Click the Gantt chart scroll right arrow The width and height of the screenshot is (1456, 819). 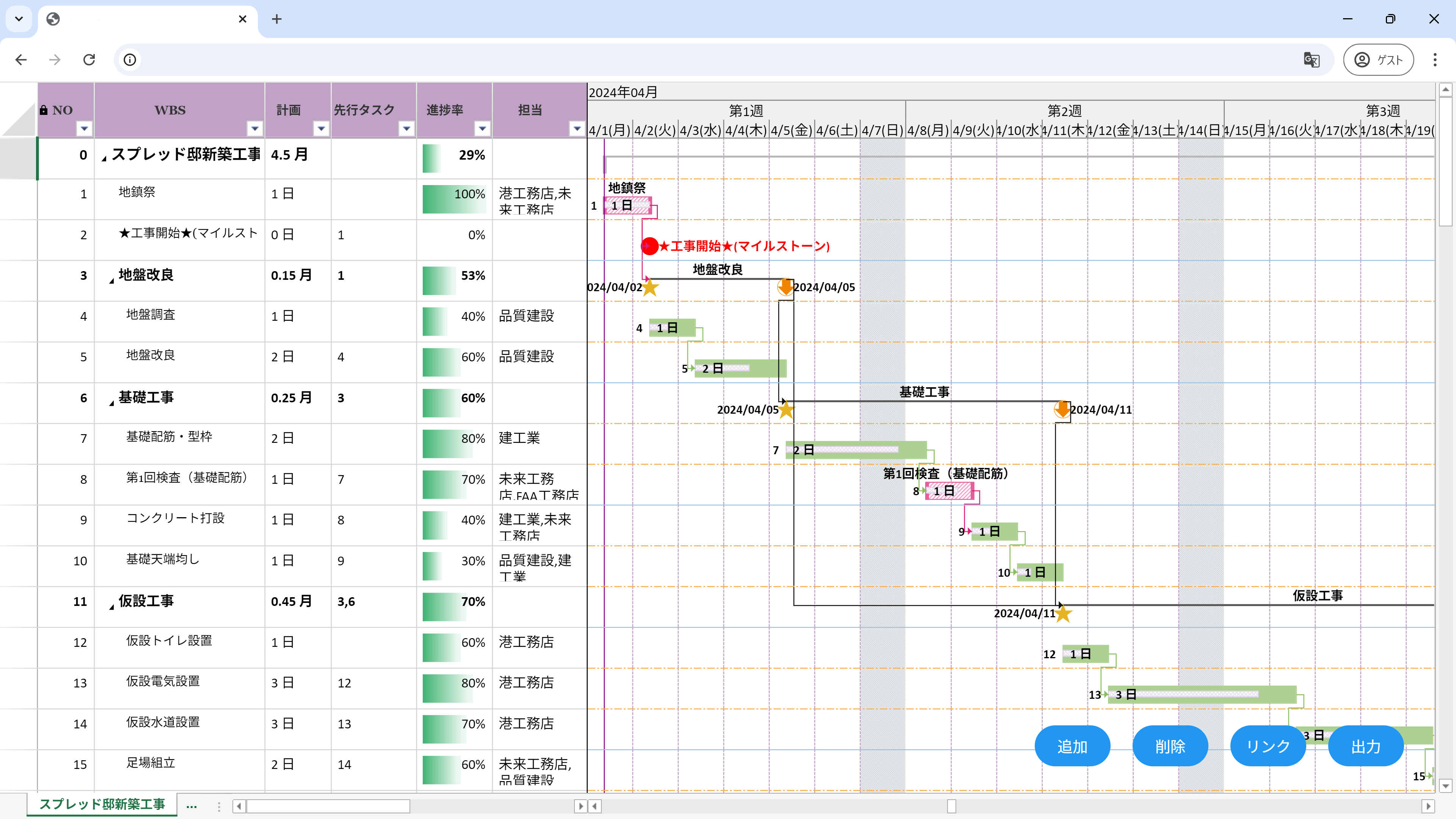(x=1428, y=806)
